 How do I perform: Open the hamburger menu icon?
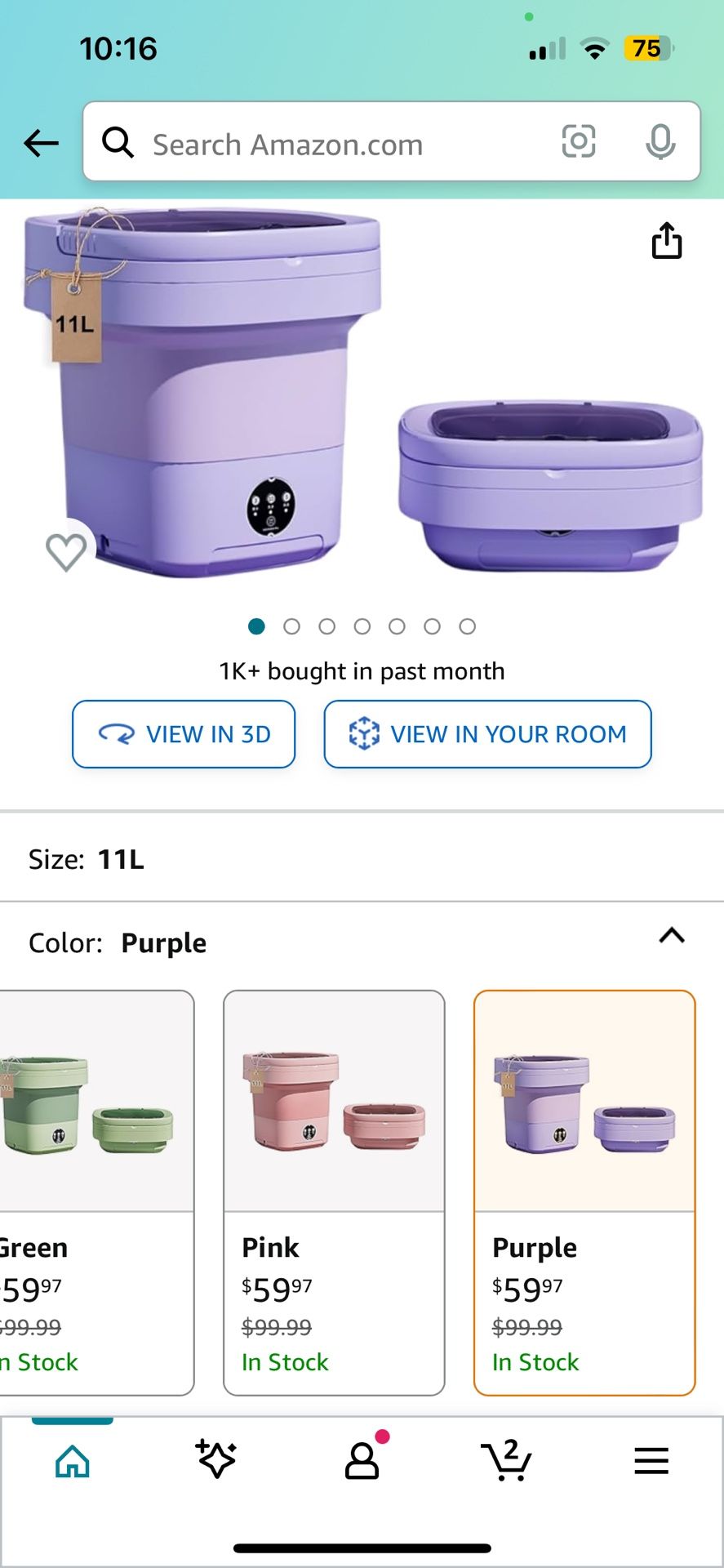click(651, 1460)
